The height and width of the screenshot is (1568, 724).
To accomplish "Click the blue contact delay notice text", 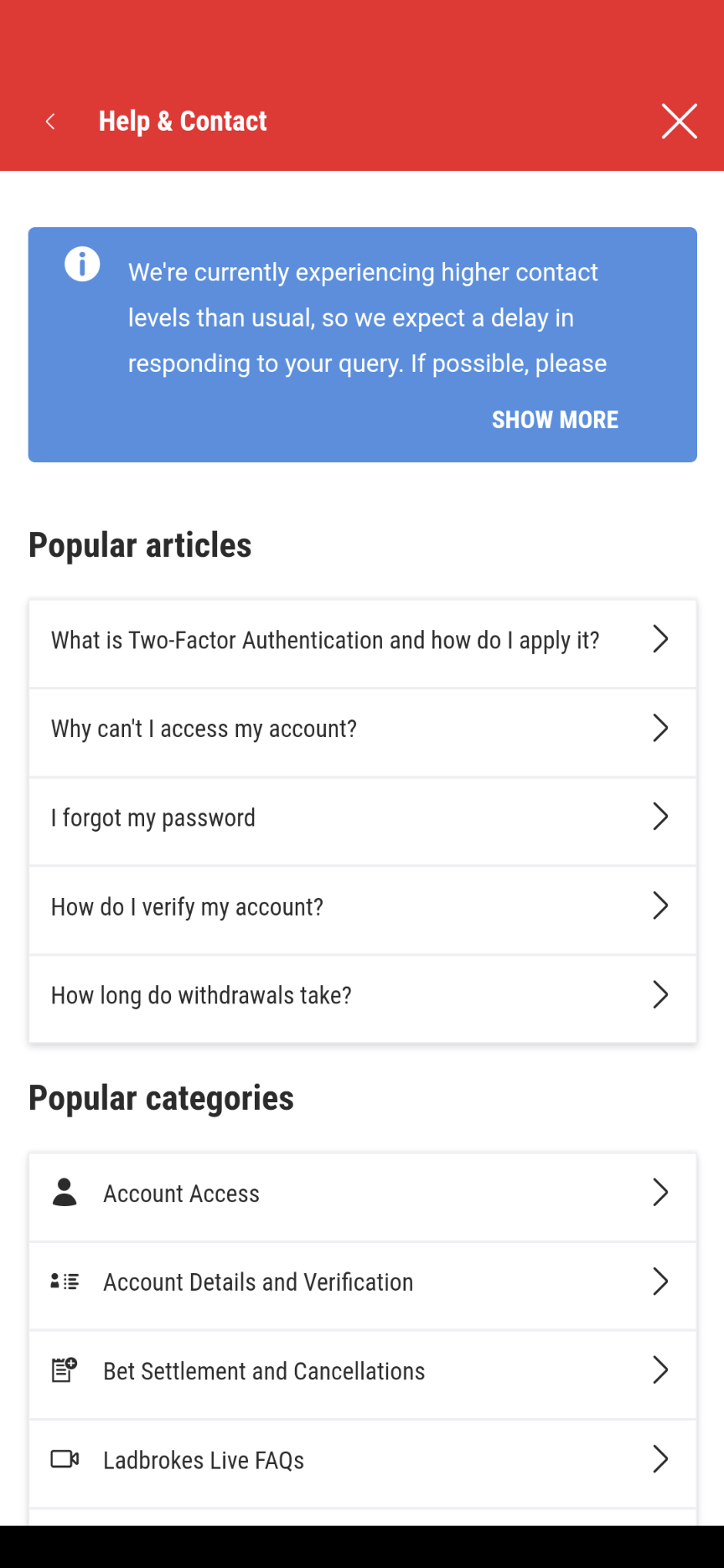I will (363, 318).
